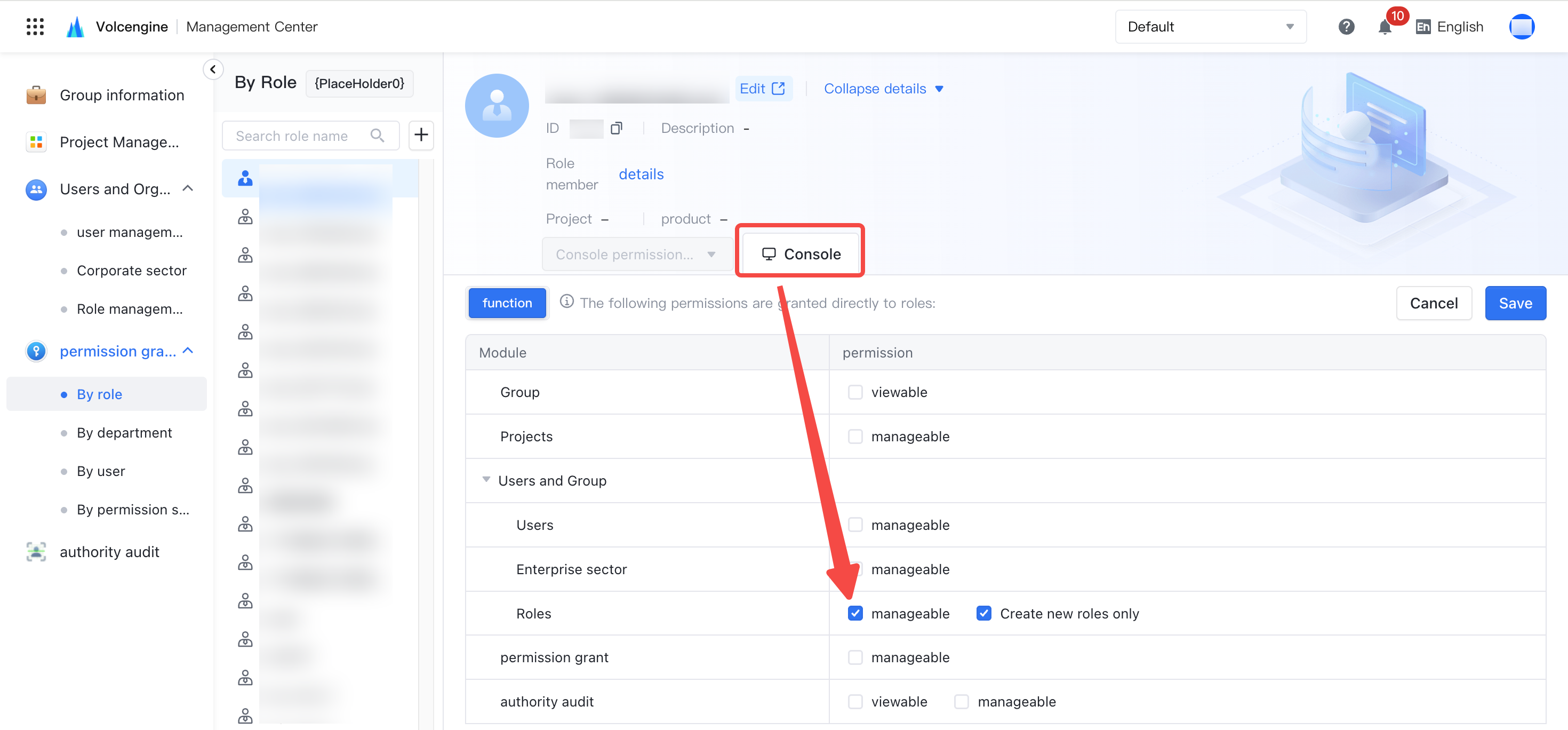This screenshot has height=730, width=1568.
Task: Click the info icon beside permissions note
Action: [x=567, y=302]
